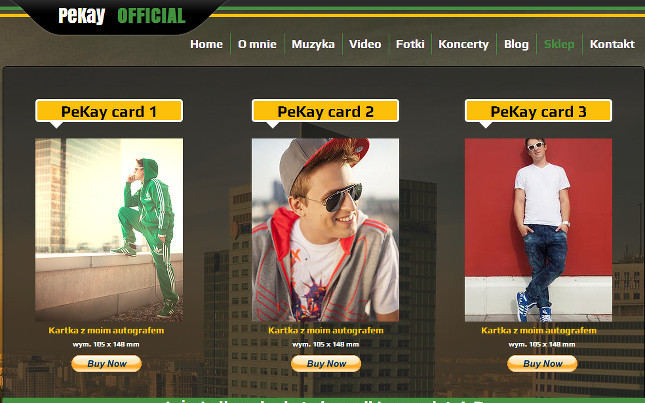The image size is (645, 403).
Task: Open the Blog menu item
Action: [516, 44]
